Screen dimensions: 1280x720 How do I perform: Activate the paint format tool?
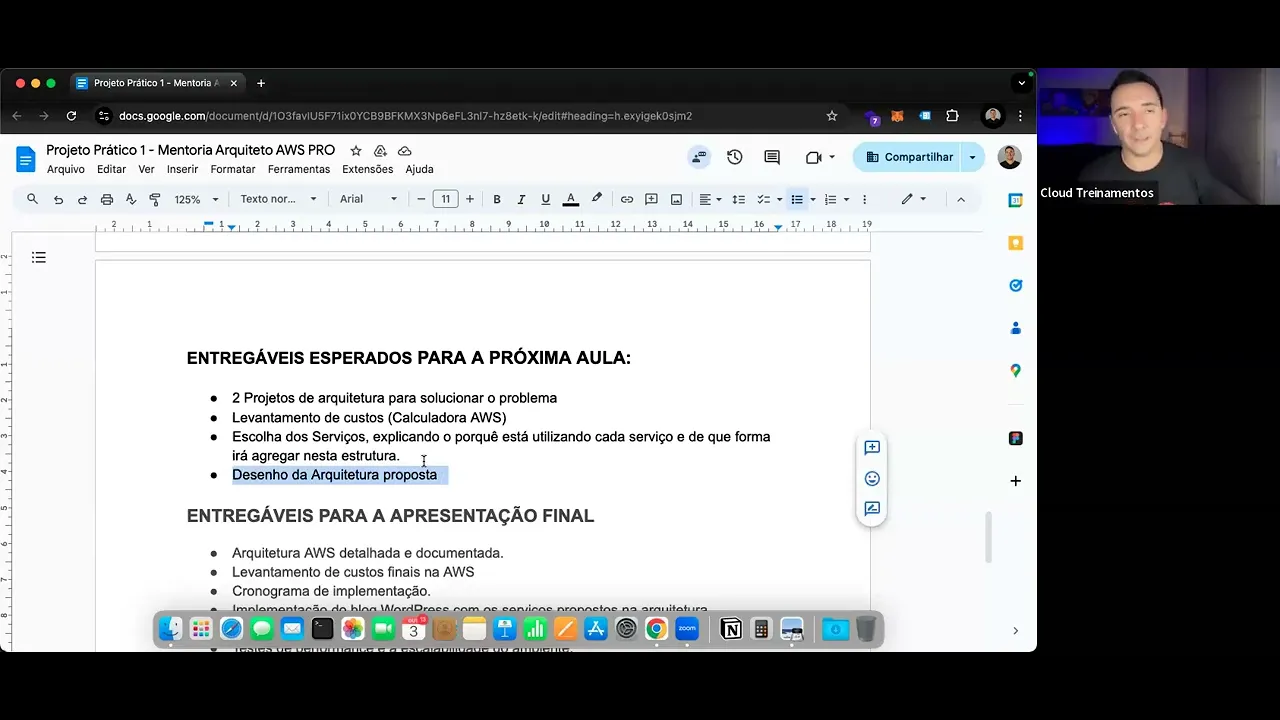[x=155, y=199]
